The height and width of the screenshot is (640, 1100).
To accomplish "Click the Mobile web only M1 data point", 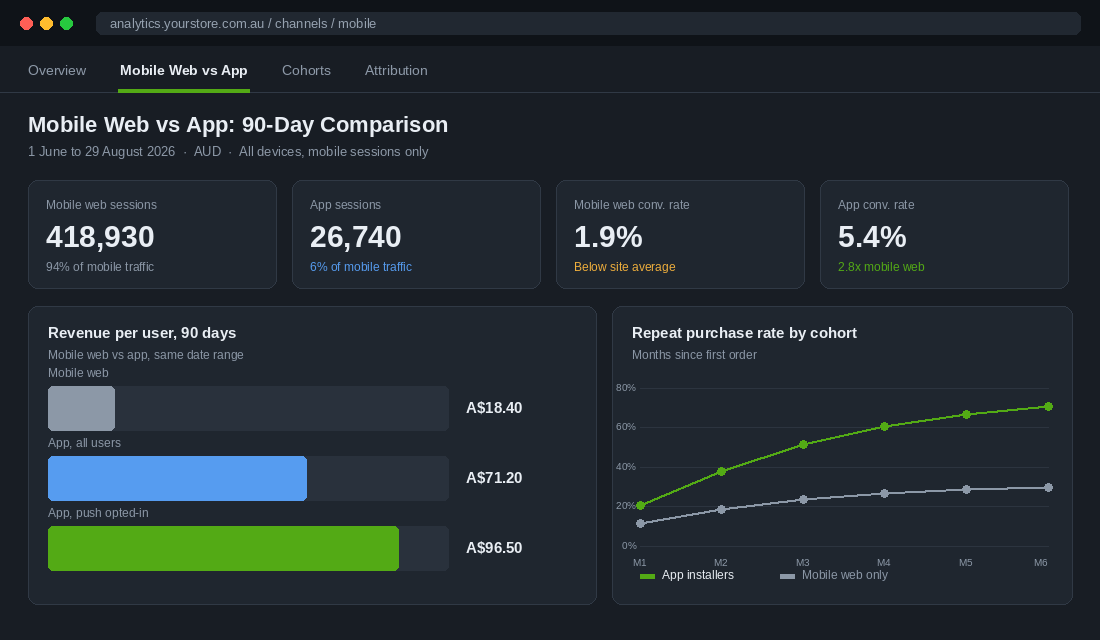I will coord(640,524).
